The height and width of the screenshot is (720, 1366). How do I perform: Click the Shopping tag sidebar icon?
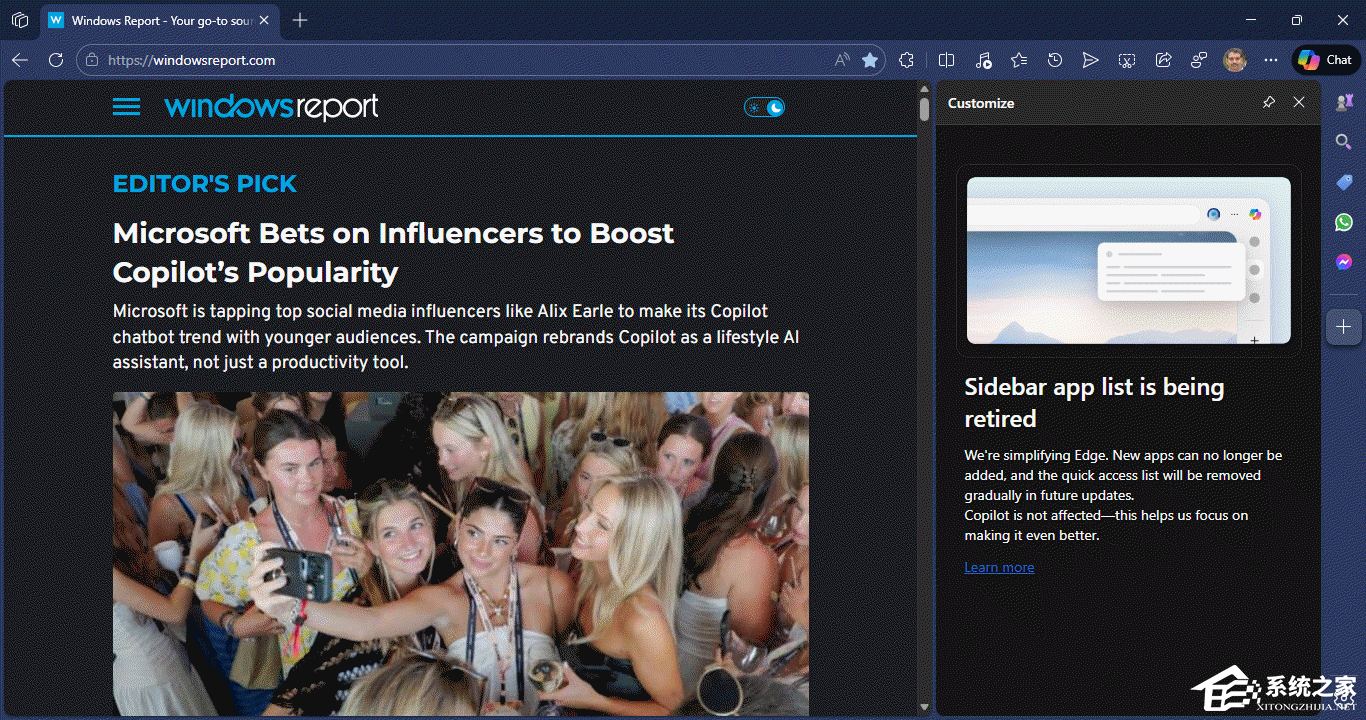1343,182
